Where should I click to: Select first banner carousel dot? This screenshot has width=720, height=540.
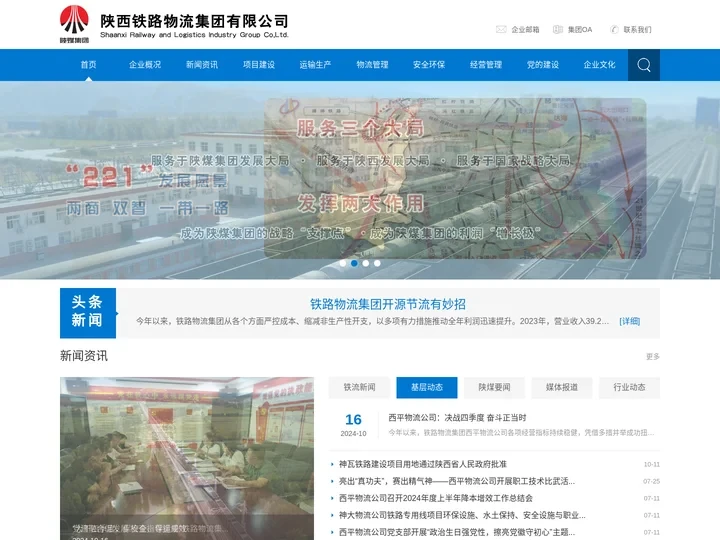pos(343,263)
